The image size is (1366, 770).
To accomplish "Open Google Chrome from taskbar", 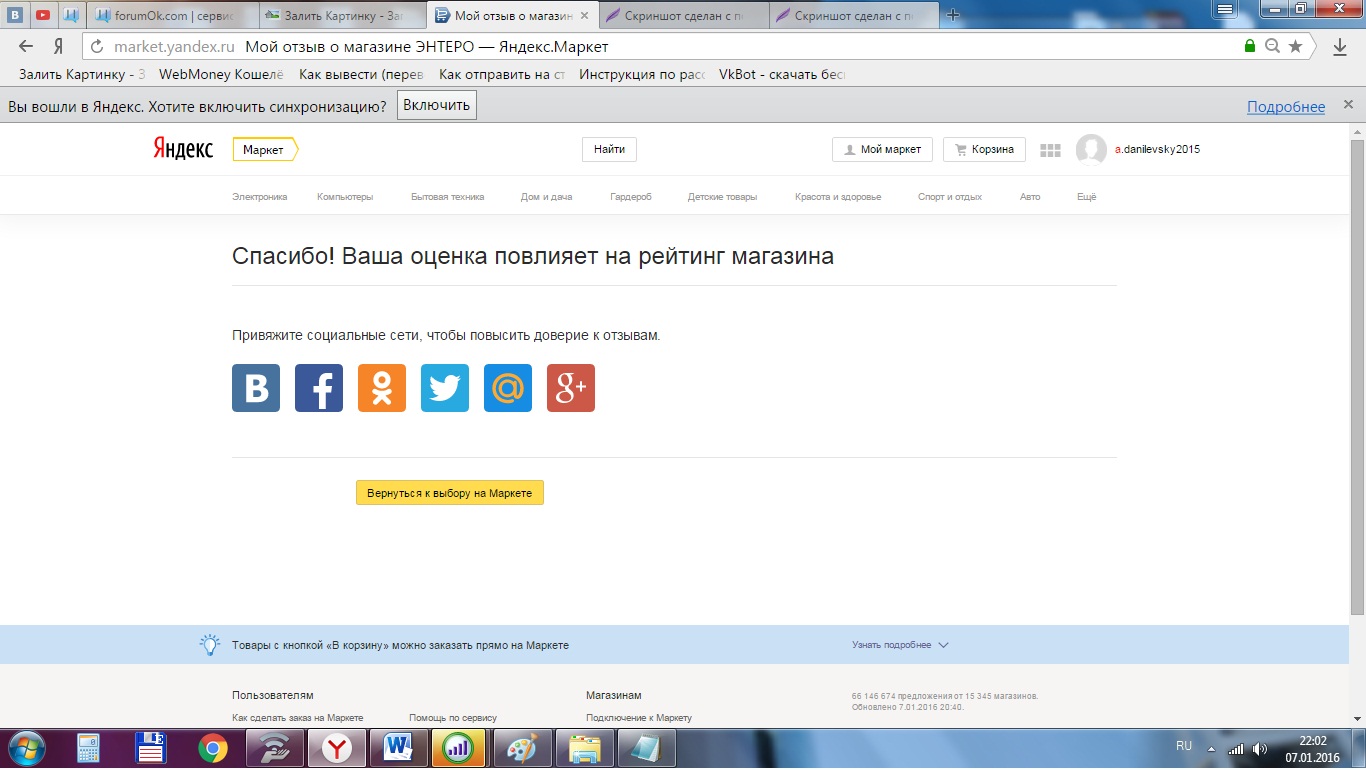I will click(212, 748).
